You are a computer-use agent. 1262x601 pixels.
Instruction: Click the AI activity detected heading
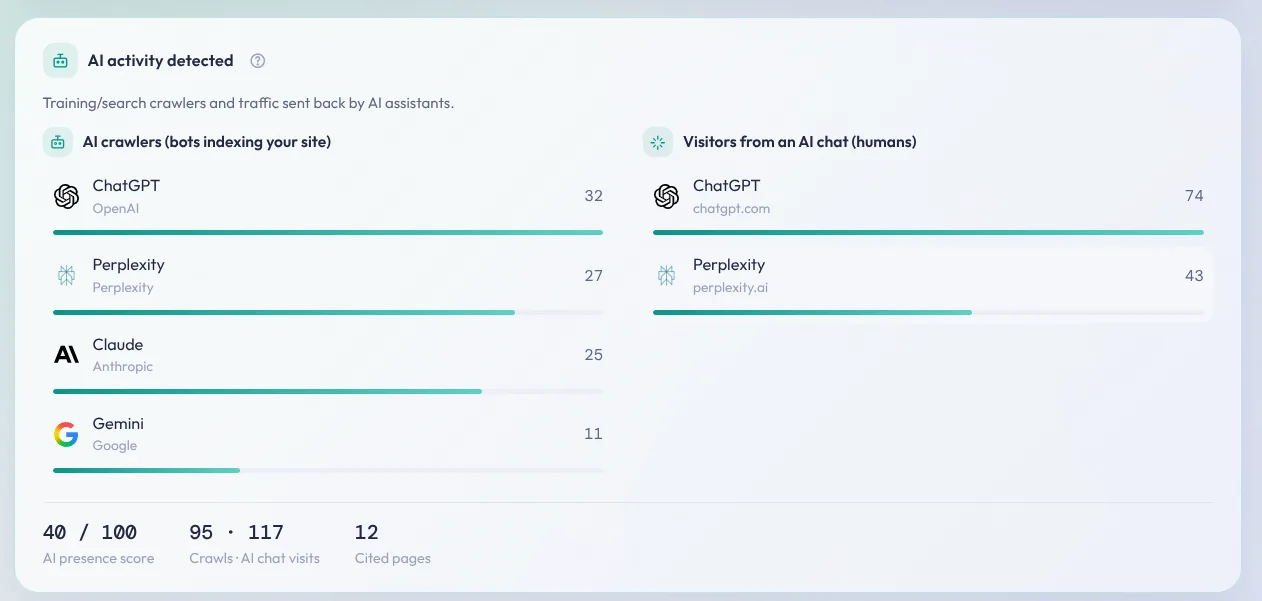coord(161,61)
